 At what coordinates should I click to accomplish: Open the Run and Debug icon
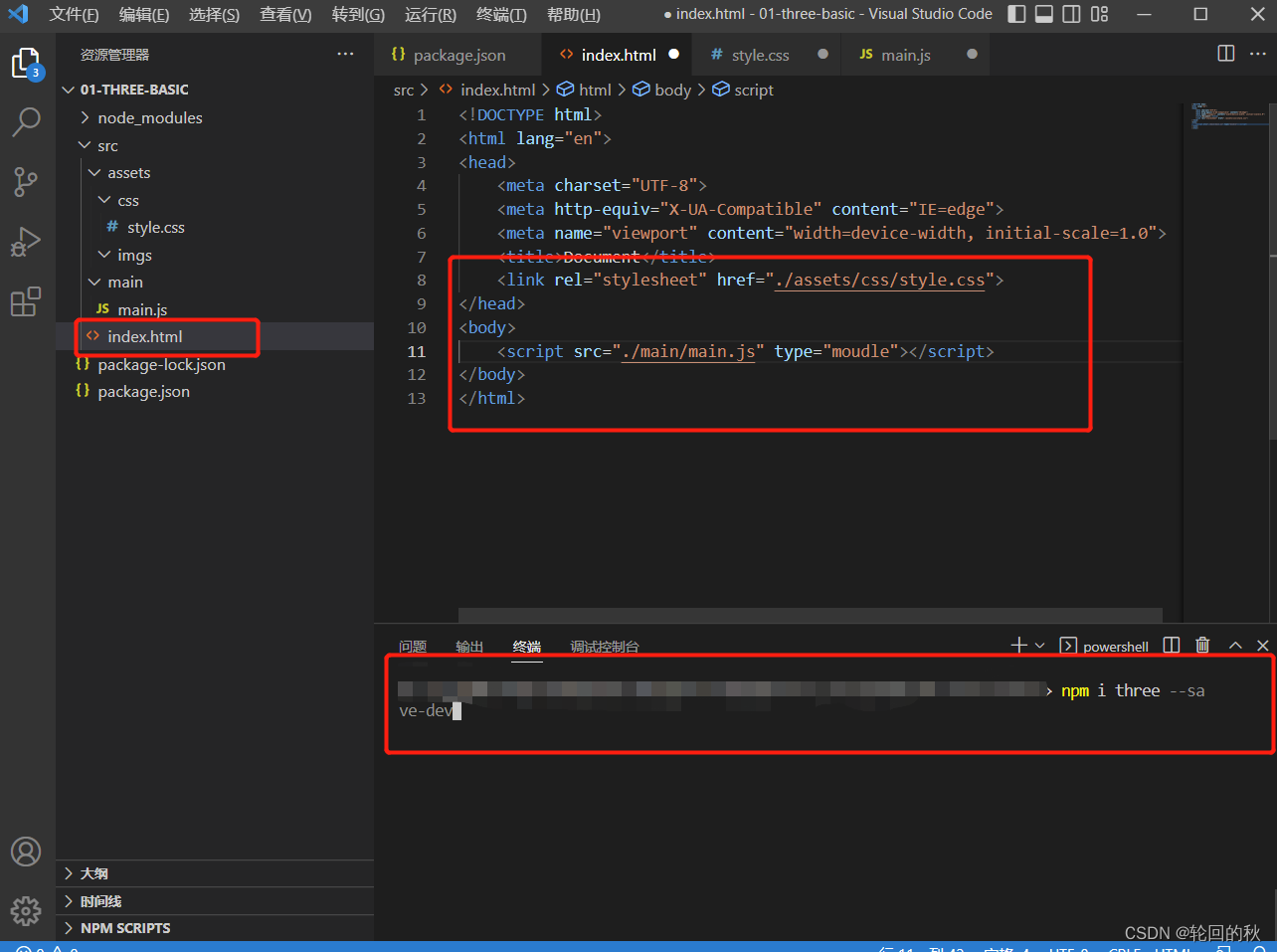26,242
